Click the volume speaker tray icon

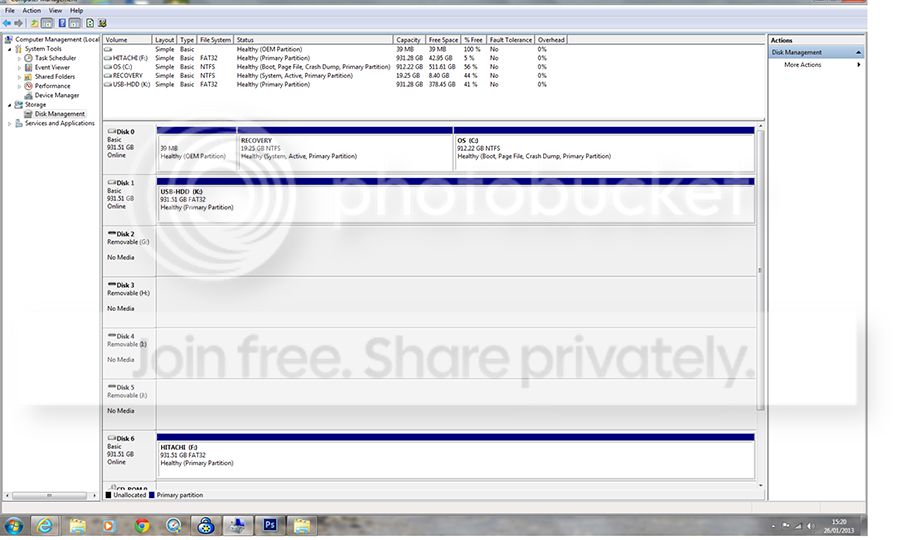click(x=810, y=526)
